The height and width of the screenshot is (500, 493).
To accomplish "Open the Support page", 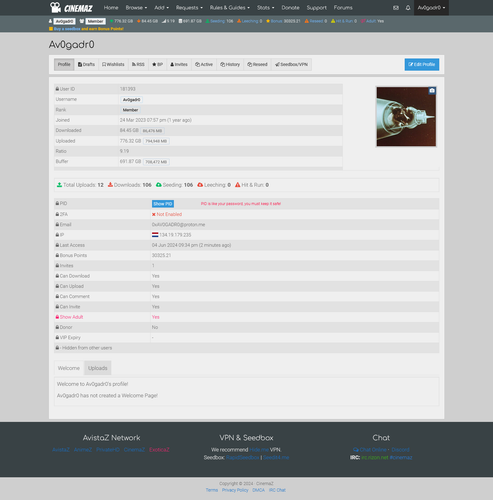I will [x=317, y=8].
